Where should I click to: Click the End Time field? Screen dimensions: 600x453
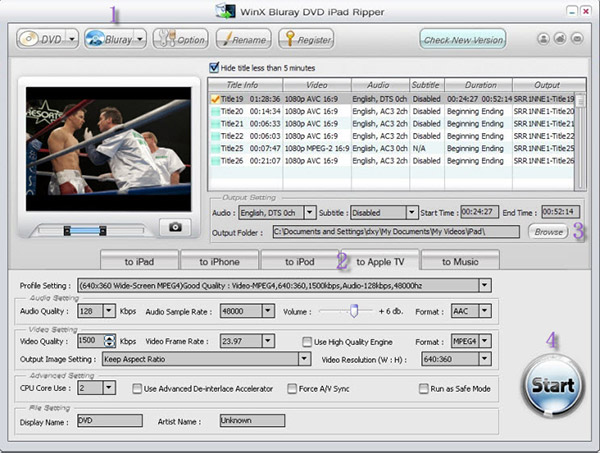pyautogui.click(x=561, y=212)
